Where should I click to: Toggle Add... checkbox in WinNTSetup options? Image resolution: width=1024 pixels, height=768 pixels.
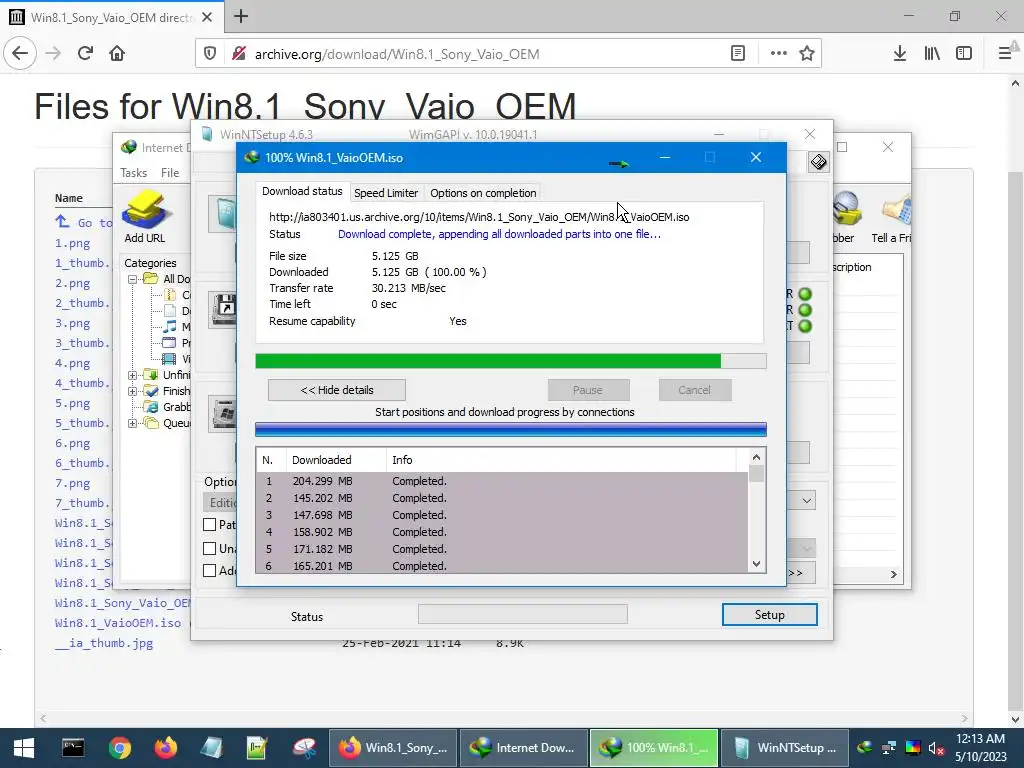coord(210,571)
